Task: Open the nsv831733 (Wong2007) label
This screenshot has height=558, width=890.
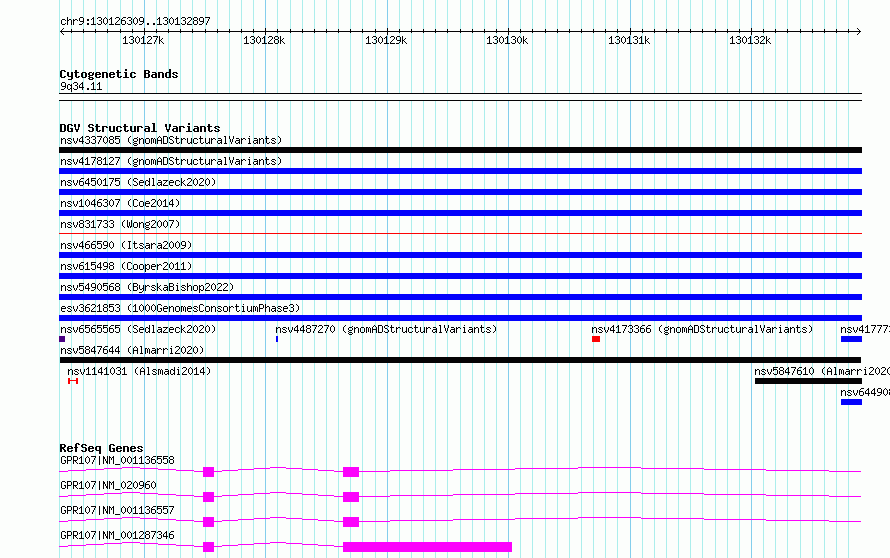Action: (120, 224)
